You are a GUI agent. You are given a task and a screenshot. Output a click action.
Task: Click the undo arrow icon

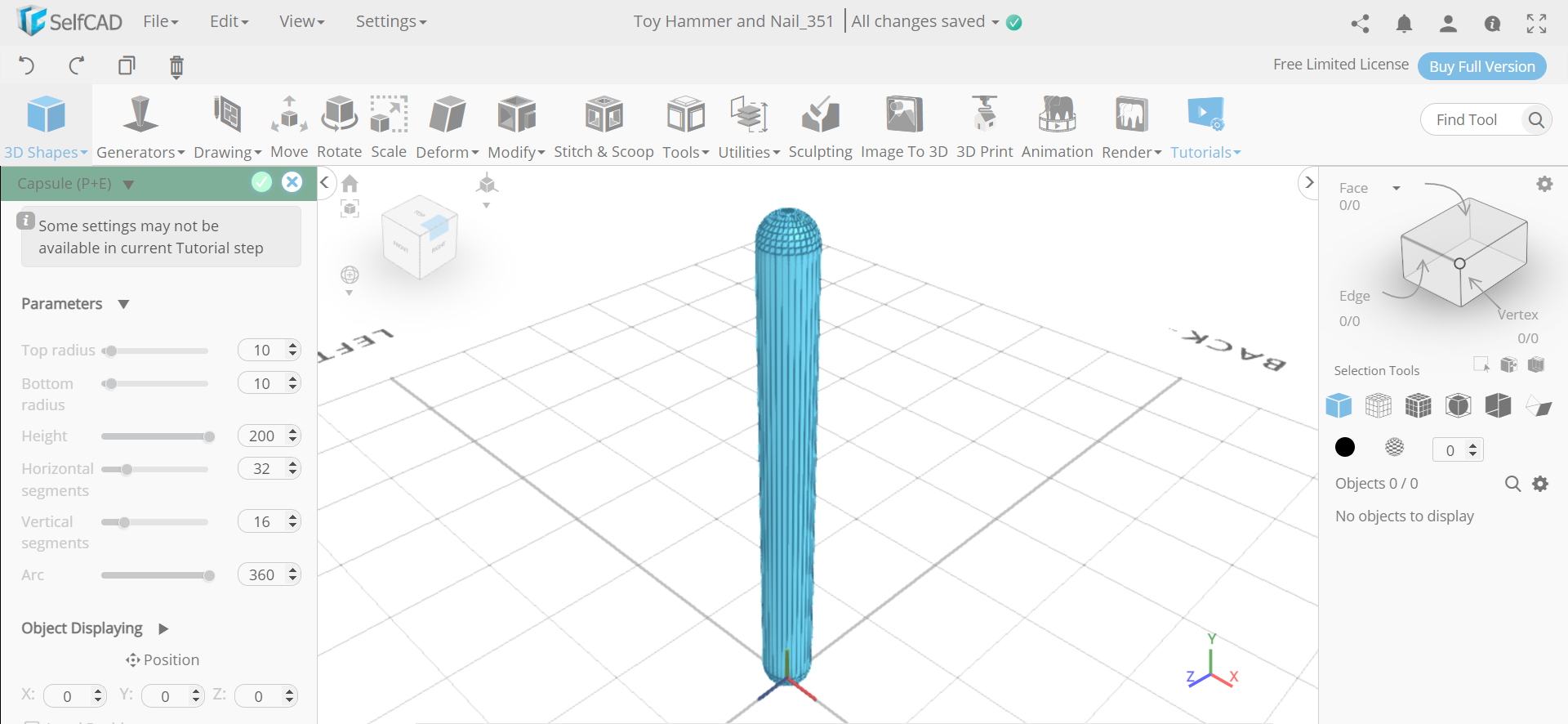pyautogui.click(x=27, y=65)
